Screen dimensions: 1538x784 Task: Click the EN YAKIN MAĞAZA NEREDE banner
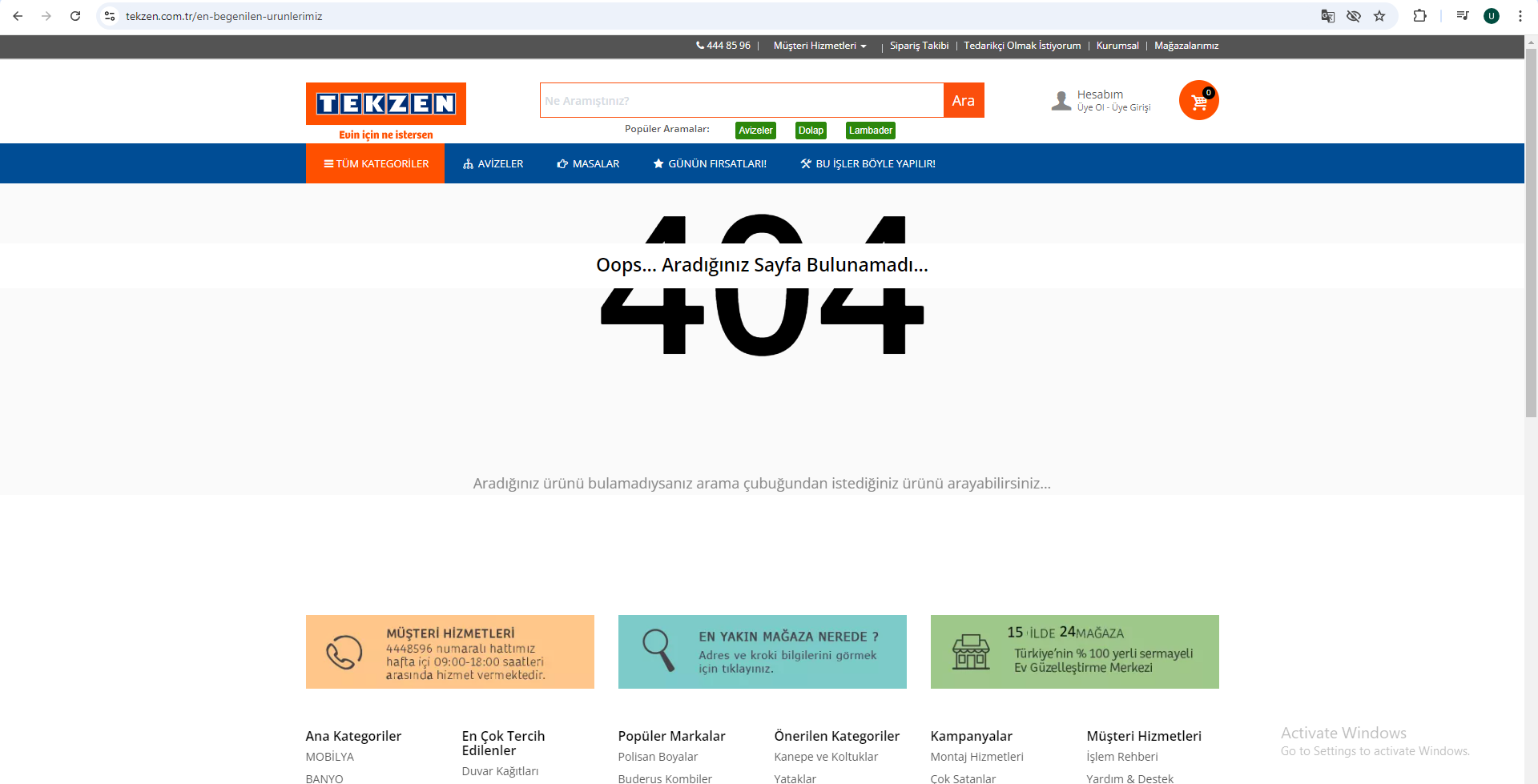coord(763,652)
